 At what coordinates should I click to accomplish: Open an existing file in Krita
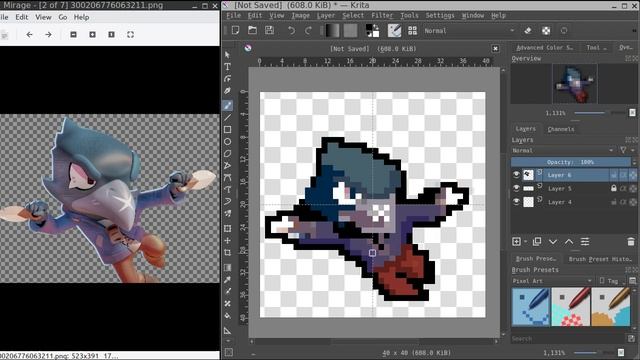click(x=252, y=30)
